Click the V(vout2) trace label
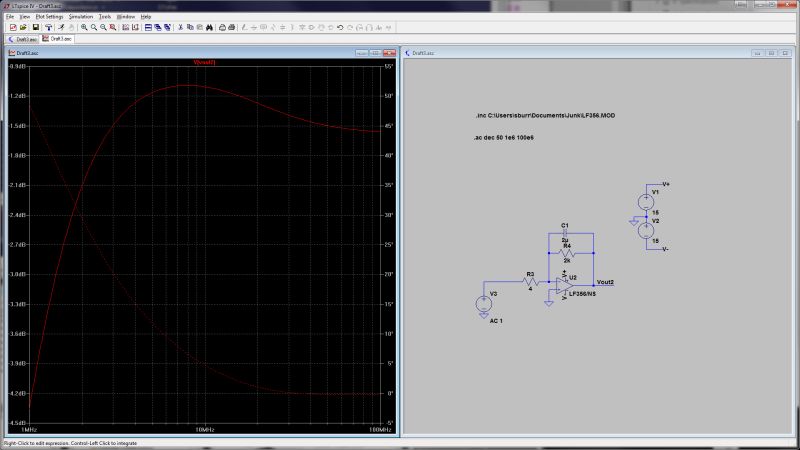Screen dimensions: 800x450 (x=204, y=62)
